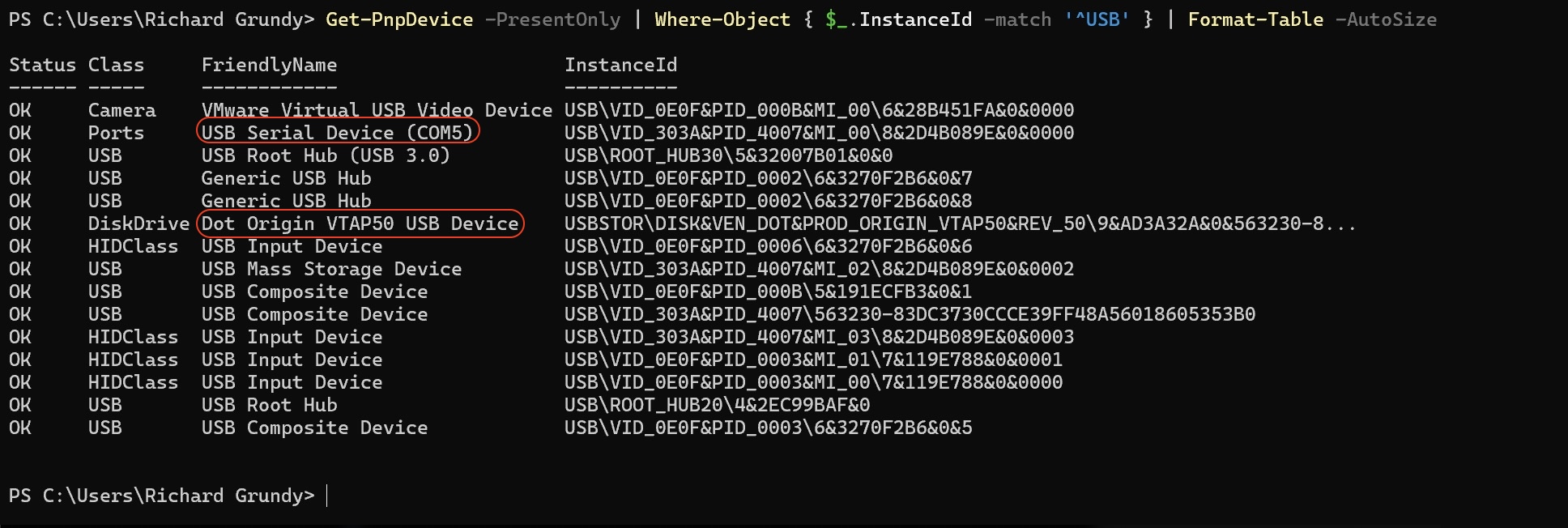
Task: Place cursor at the bottom empty prompt
Action: coord(327,496)
